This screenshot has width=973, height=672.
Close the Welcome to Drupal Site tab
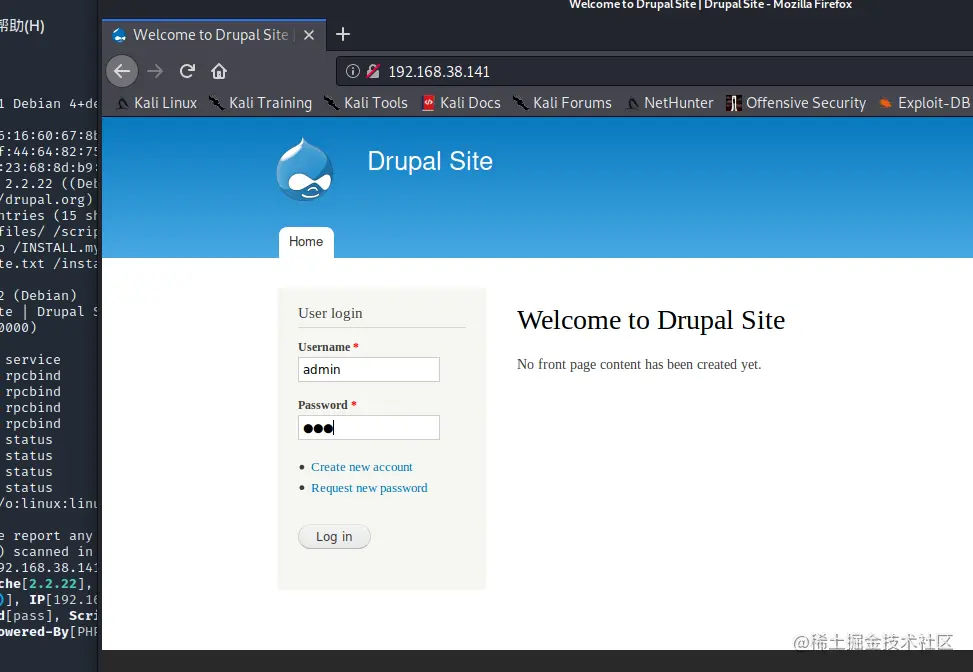point(308,35)
